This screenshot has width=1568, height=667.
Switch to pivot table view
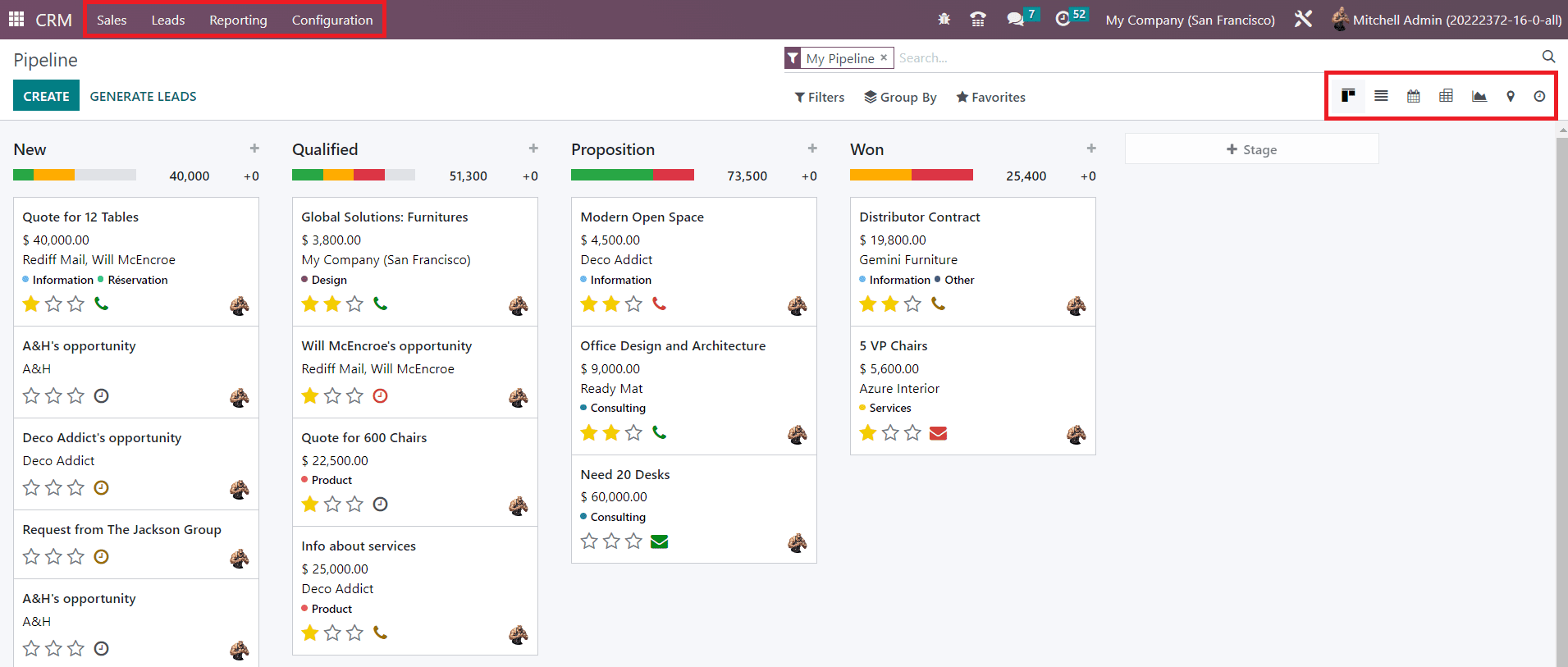[1446, 96]
